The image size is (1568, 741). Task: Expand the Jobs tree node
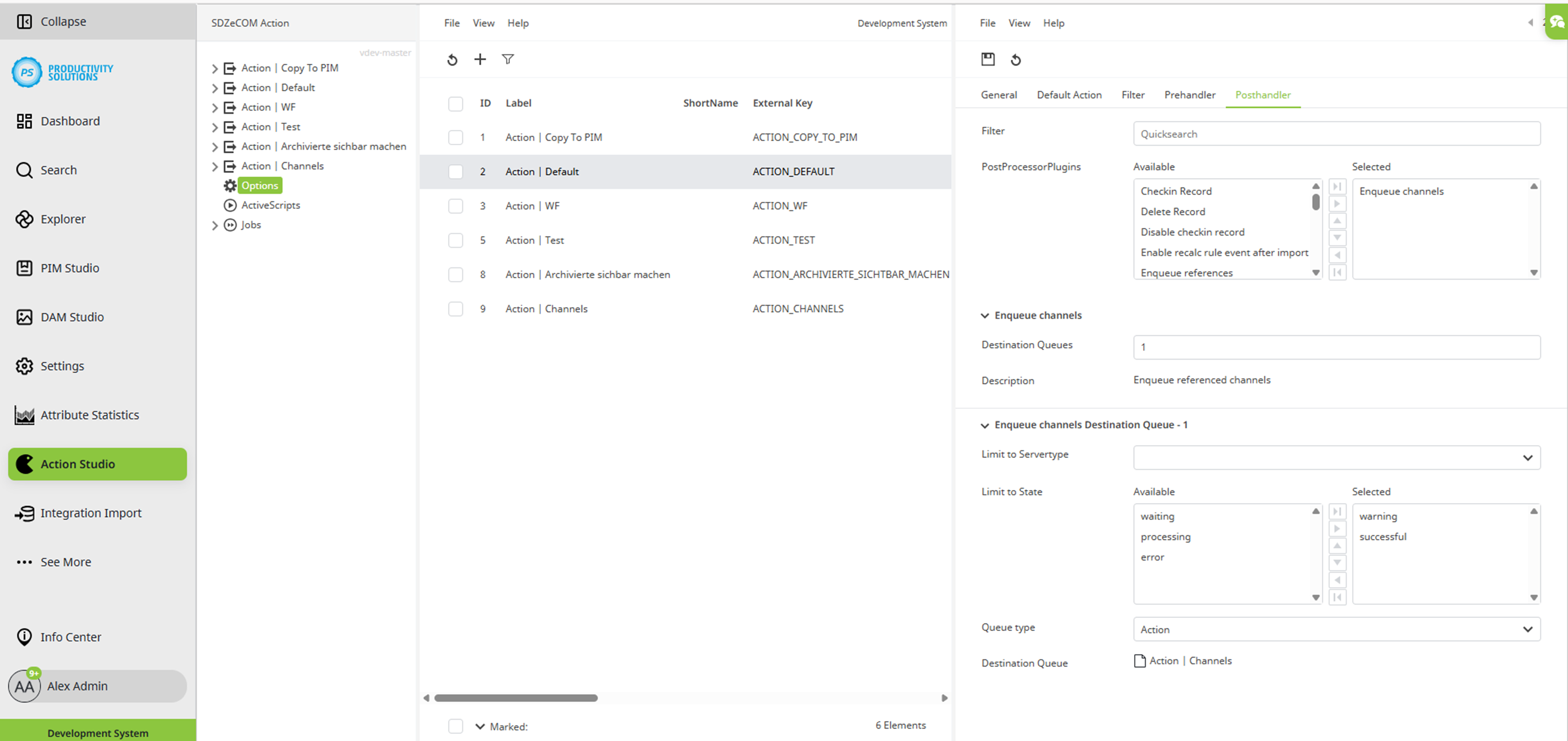tap(214, 225)
